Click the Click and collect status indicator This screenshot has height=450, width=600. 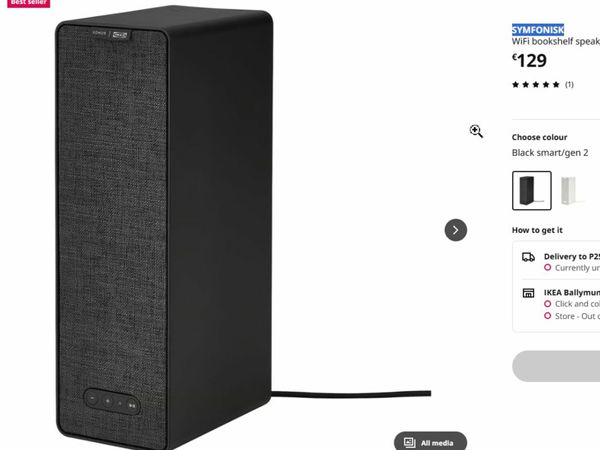[547, 304]
